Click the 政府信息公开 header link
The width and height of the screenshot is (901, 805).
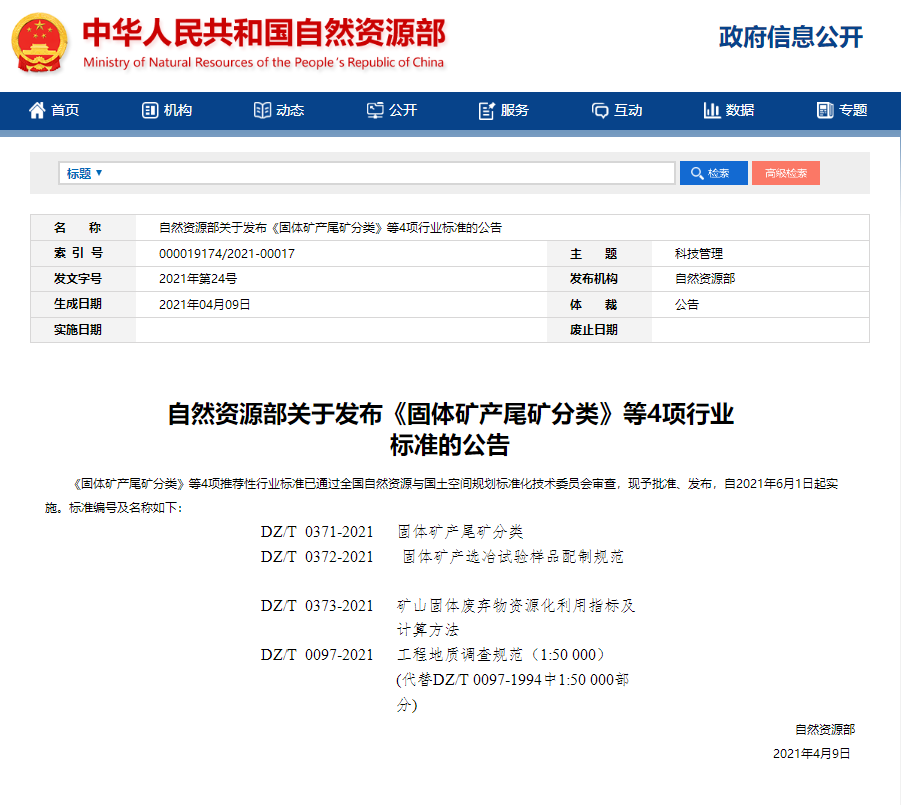[790, 37]
